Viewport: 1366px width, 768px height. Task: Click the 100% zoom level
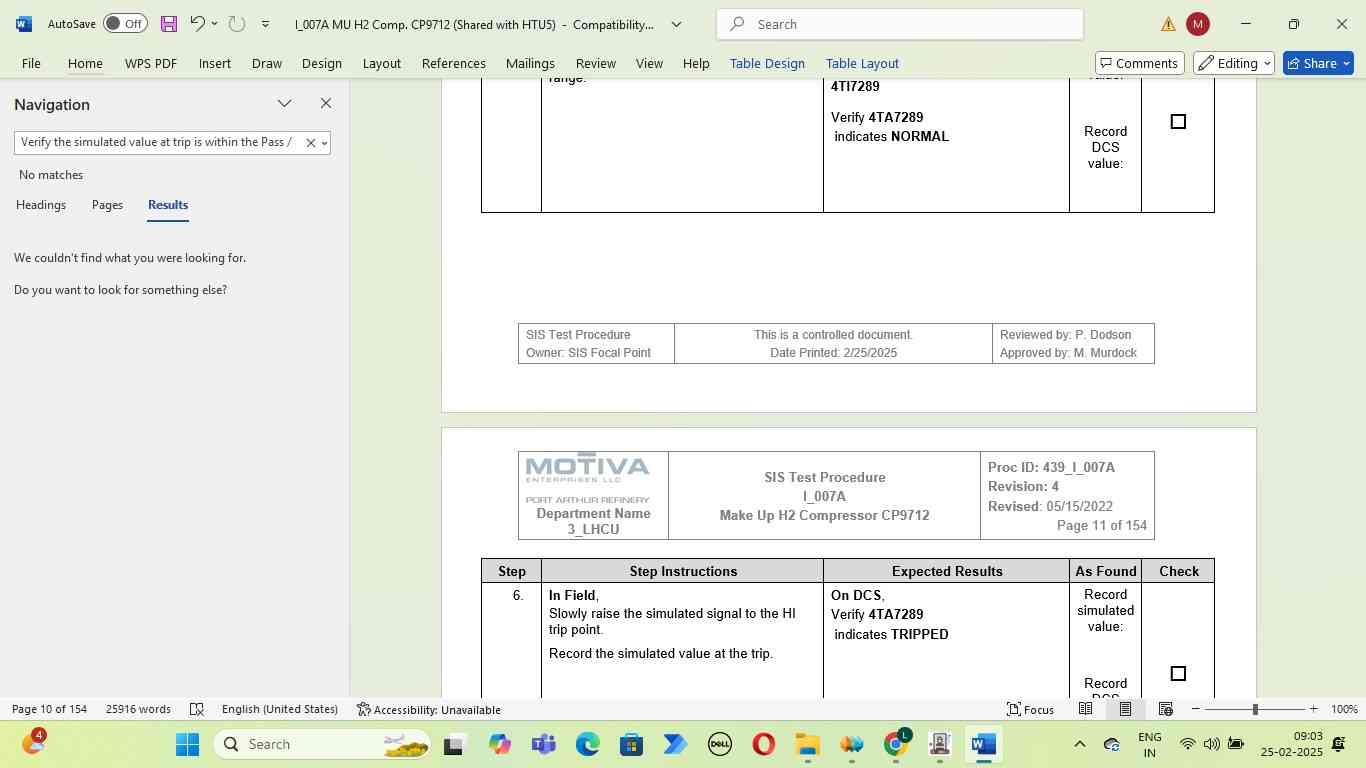point(1344,709)
